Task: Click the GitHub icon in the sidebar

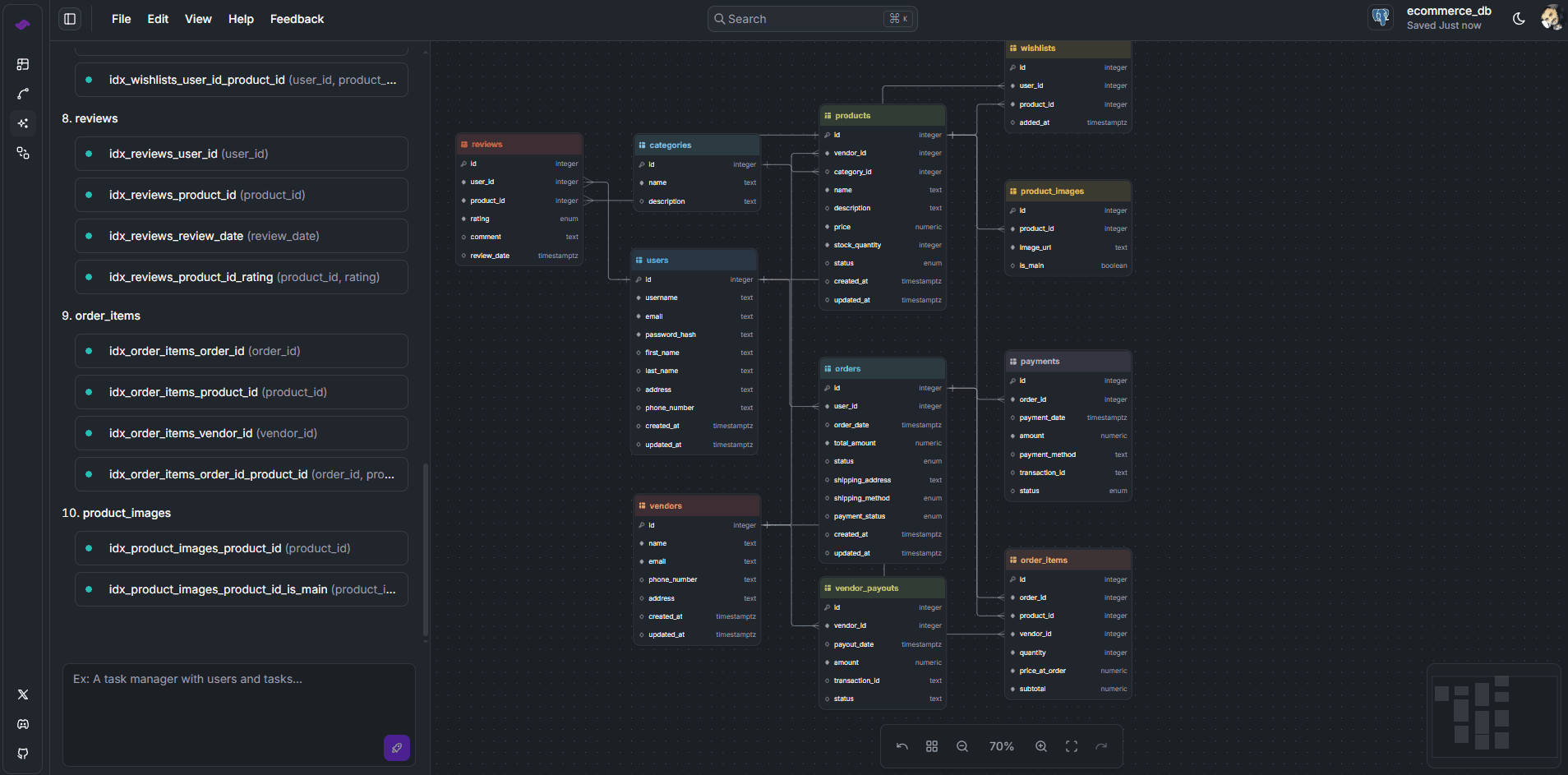Action: pos(23,754)
